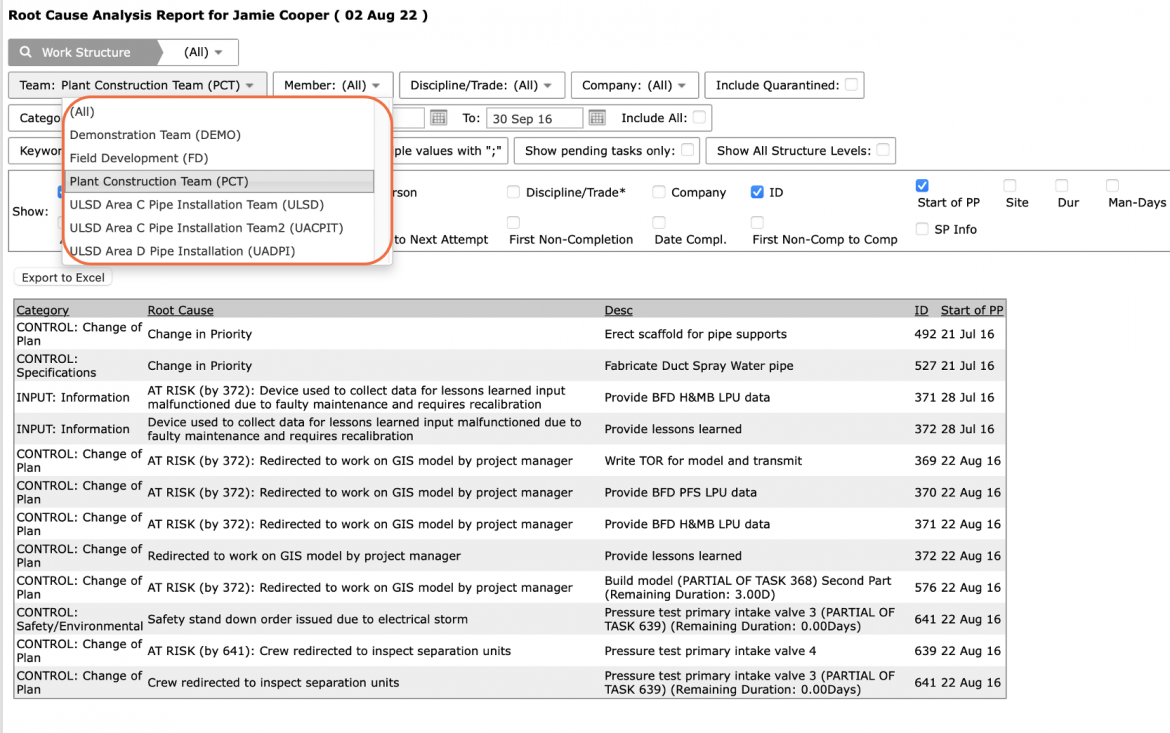Open the Member: (All) dropdown
The image size is (1170, 733).
(332, 85)
